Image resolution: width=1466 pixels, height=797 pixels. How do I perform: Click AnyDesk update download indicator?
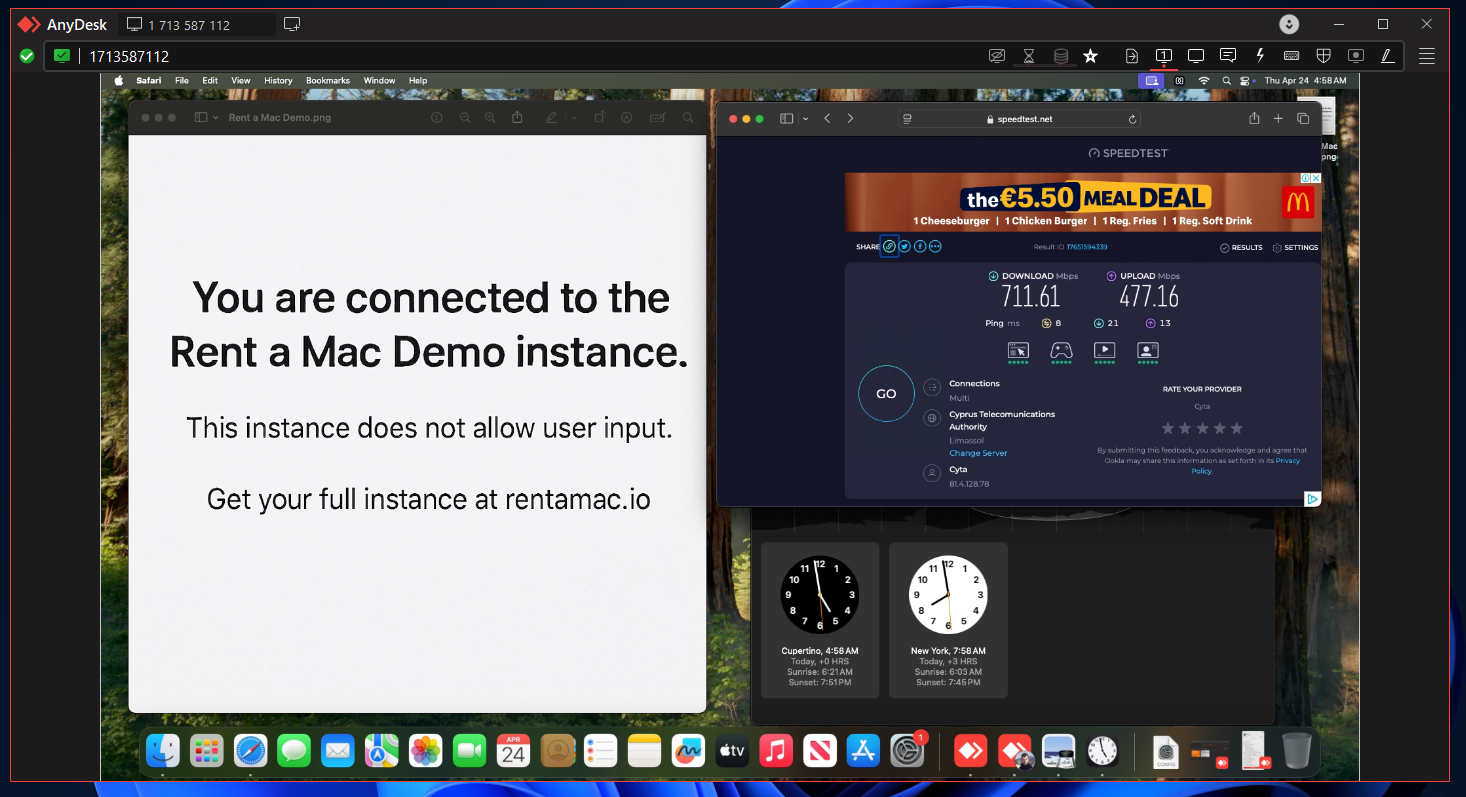1290,24
